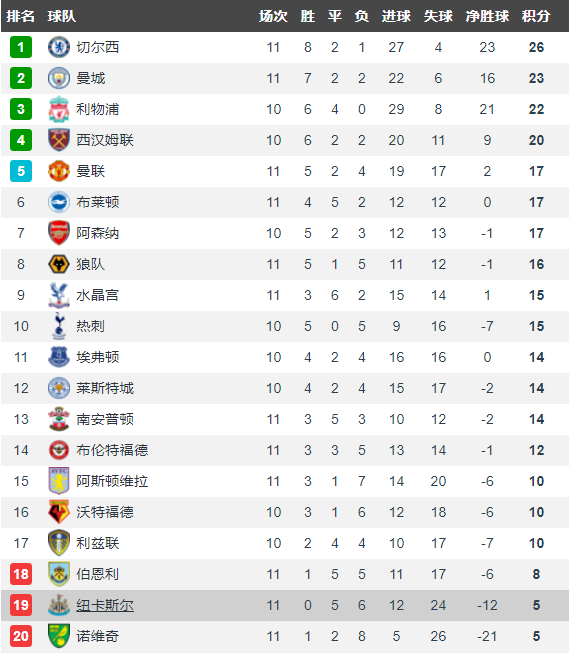The image size is (569, 655).
Task: Click the 切尔西 team name
Action: pos(98,47)
